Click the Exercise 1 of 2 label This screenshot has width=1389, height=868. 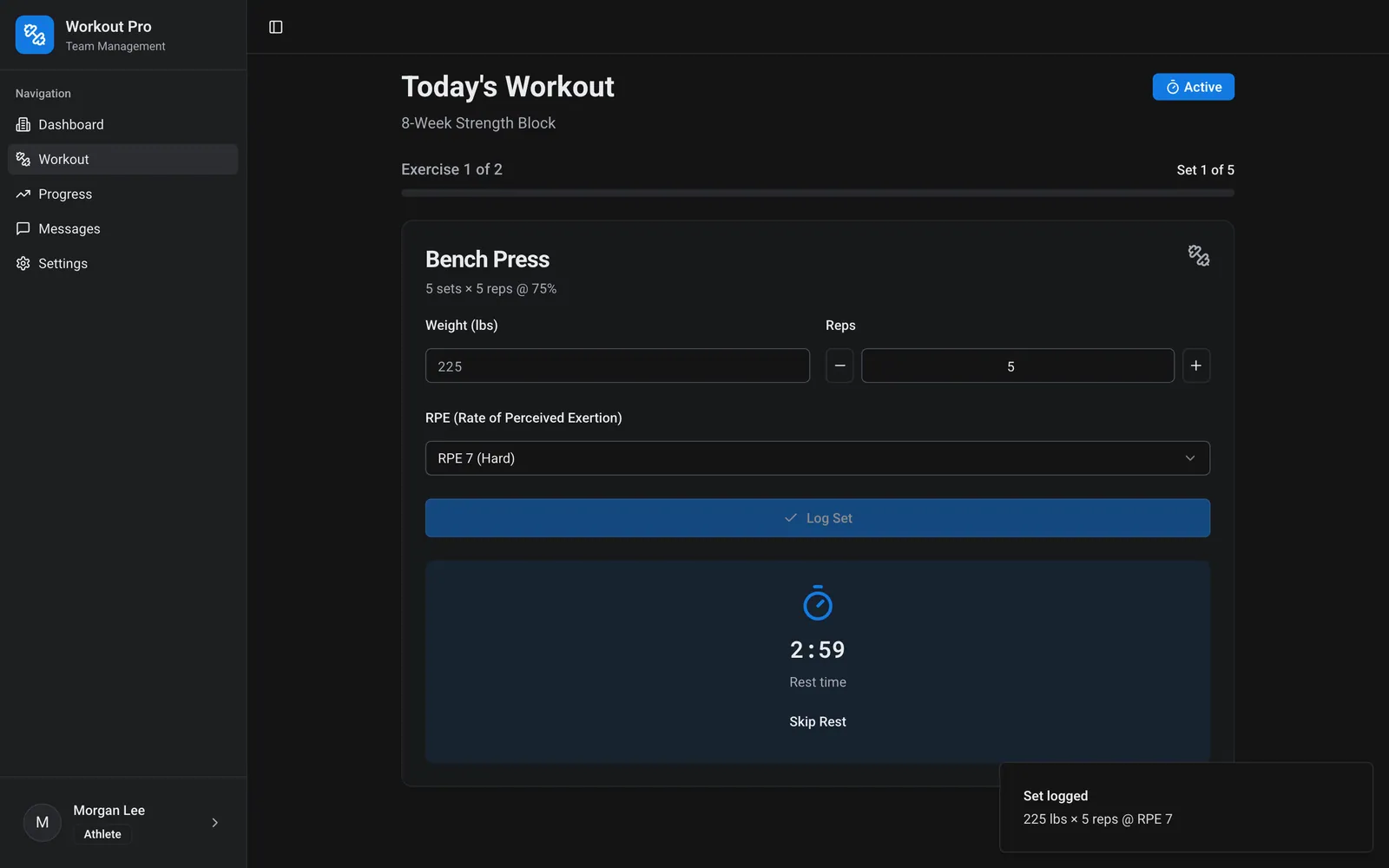pos(451,170)
